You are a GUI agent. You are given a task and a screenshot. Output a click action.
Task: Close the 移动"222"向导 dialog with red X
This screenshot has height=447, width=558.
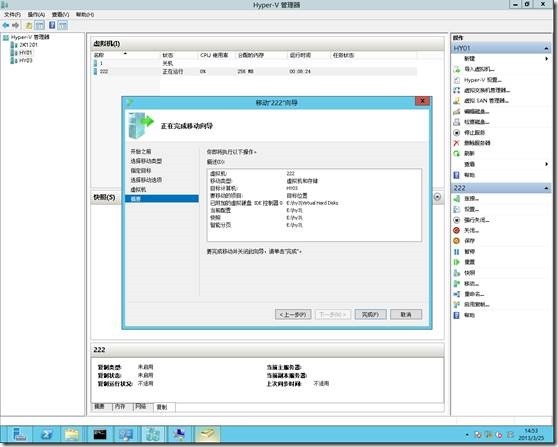click(x=422, y=101)
